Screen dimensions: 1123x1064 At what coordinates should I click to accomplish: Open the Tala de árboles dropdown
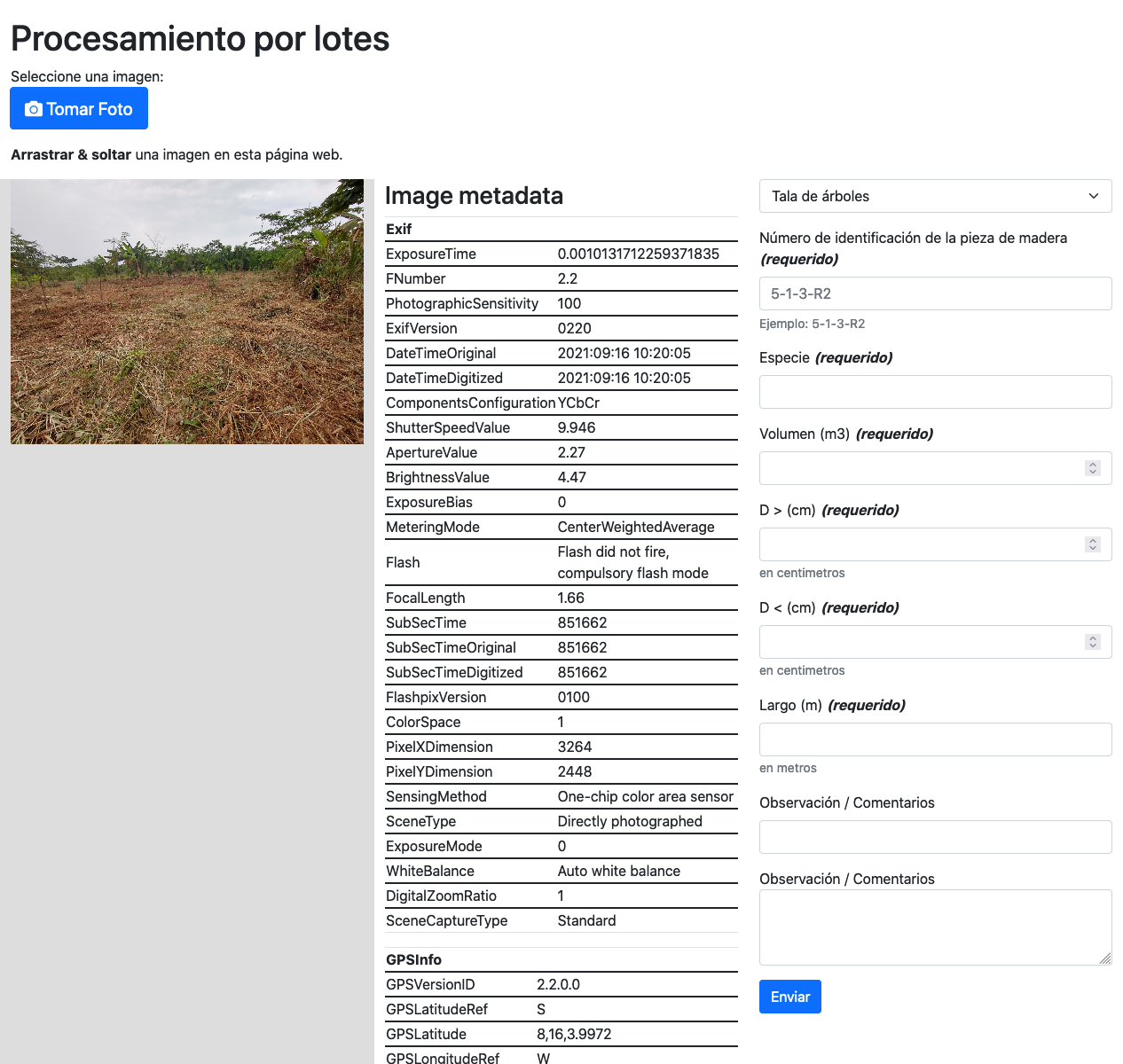point(935,196)
